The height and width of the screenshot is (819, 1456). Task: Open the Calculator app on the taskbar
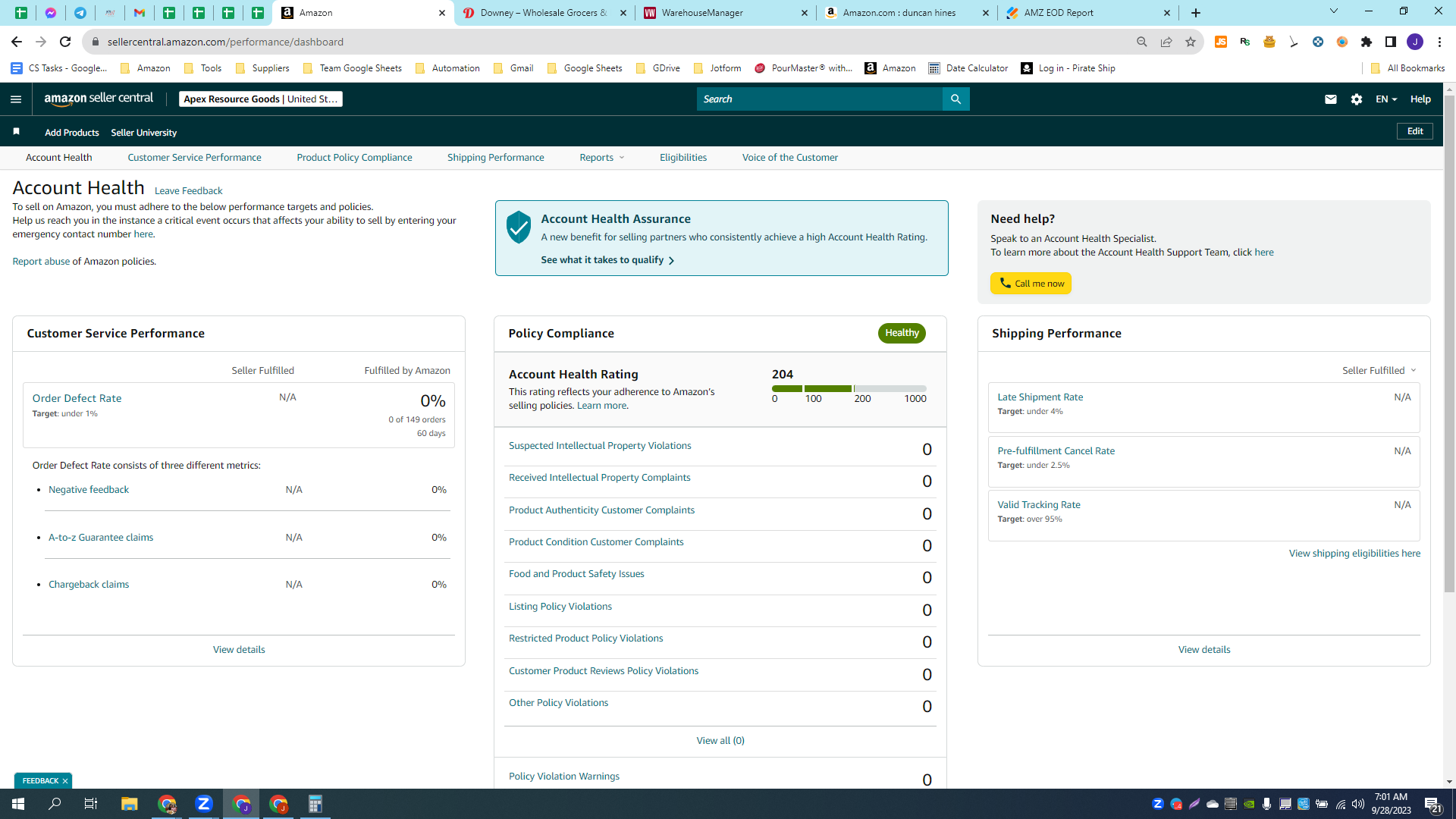pos(315,804)
